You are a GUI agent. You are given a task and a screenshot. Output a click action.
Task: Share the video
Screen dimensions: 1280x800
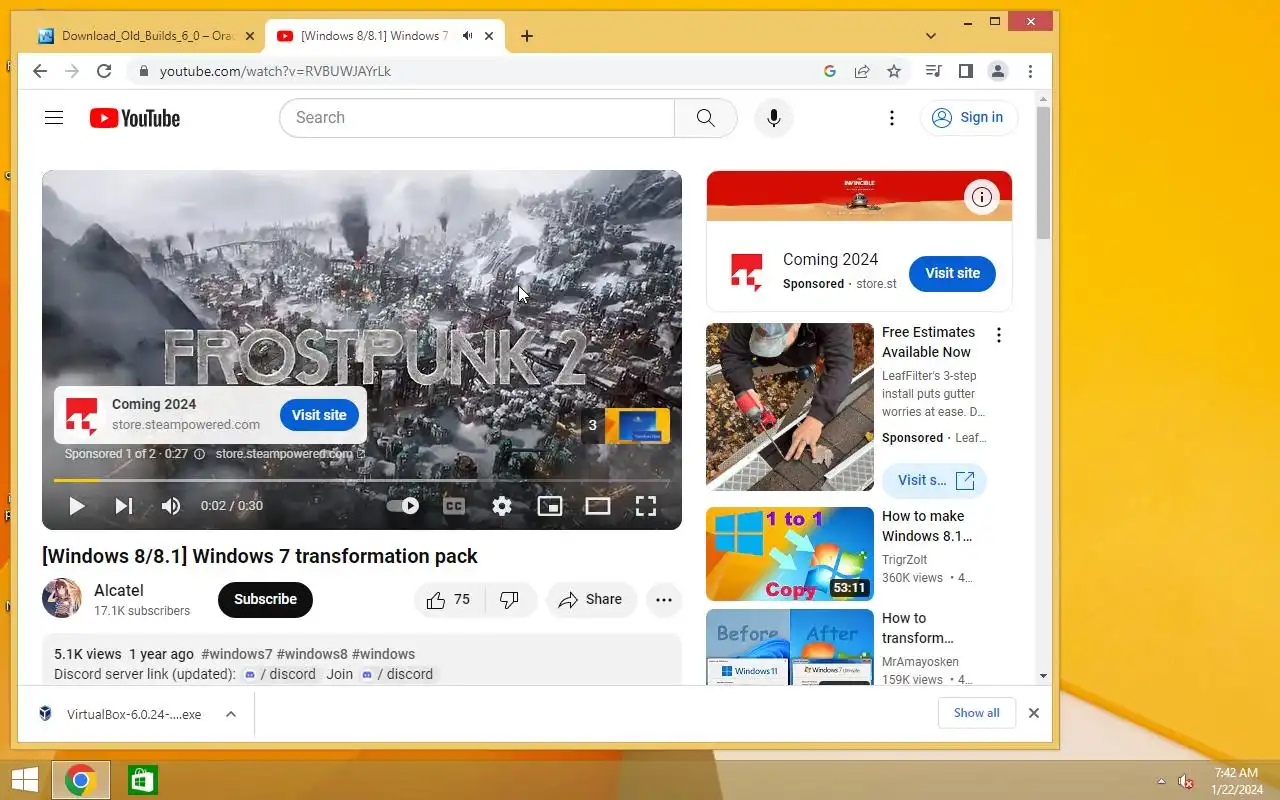point(591,600)
